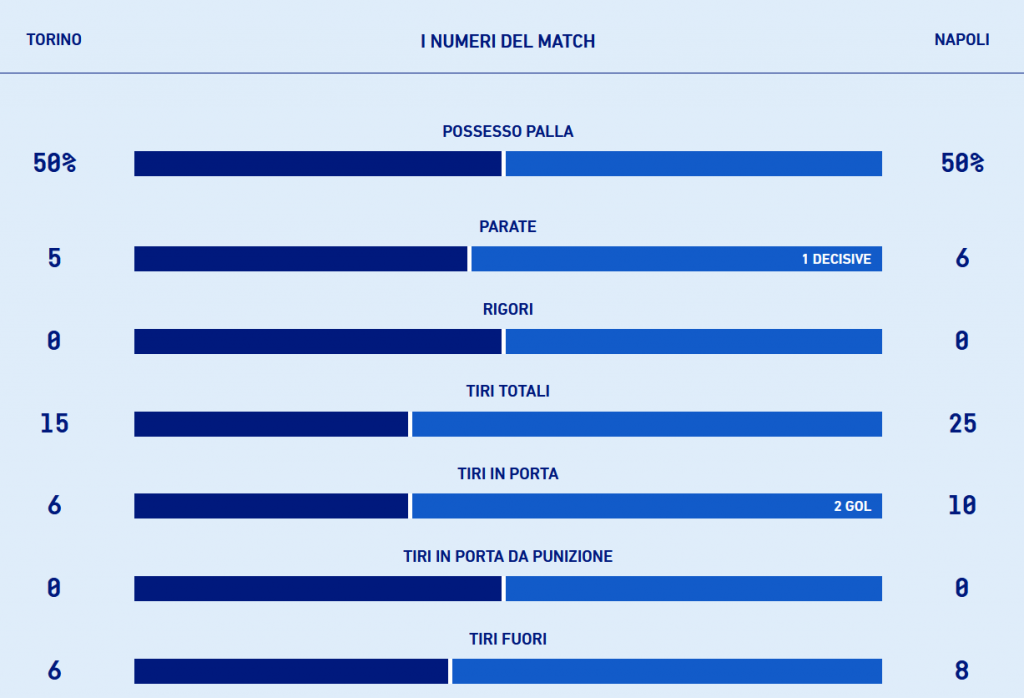Click Torino's dark PARATE bar
The image size is (1024, 698).
pos(300,259)
